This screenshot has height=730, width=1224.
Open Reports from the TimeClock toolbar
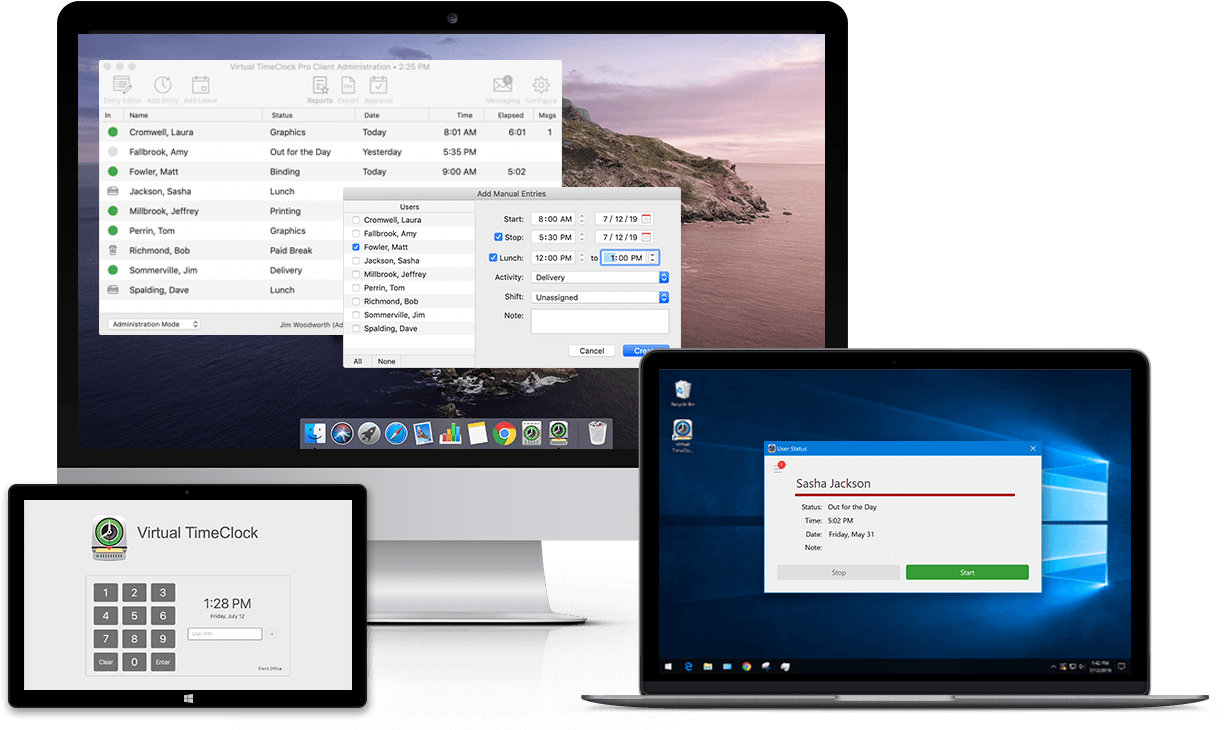320,87
